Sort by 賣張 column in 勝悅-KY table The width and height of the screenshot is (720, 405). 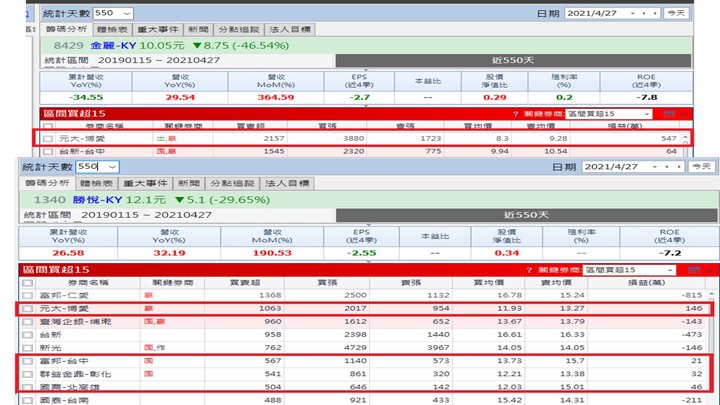(411, 283)
